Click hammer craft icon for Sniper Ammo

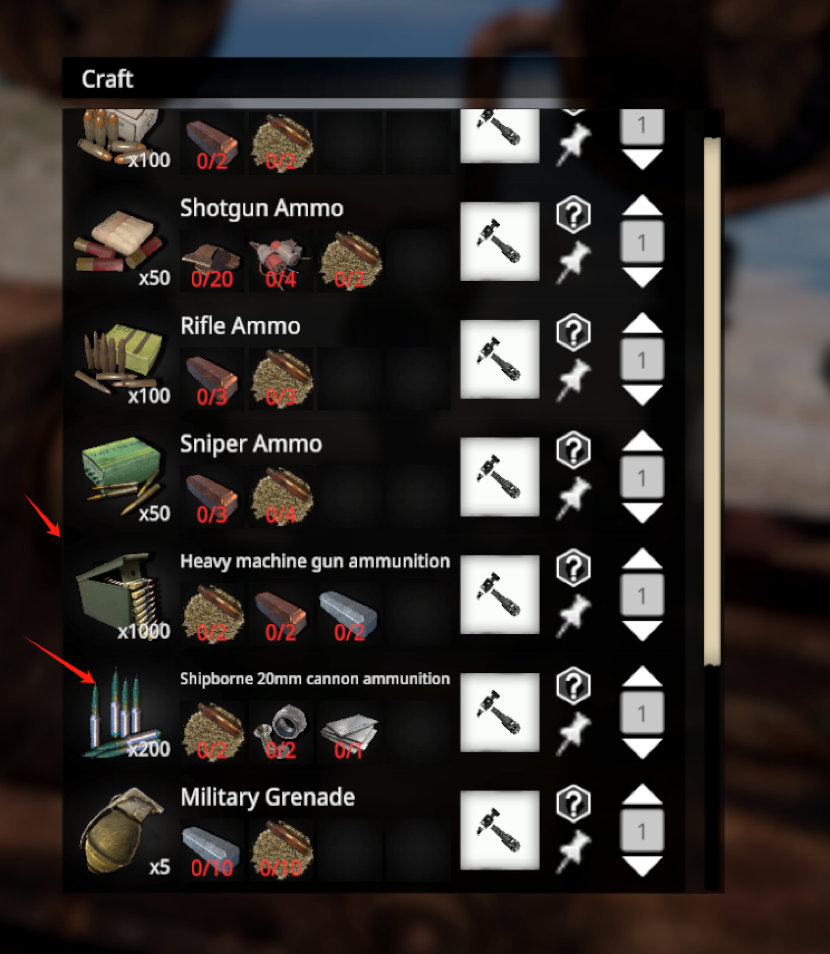pyautogui.click(x=500, y=477)
